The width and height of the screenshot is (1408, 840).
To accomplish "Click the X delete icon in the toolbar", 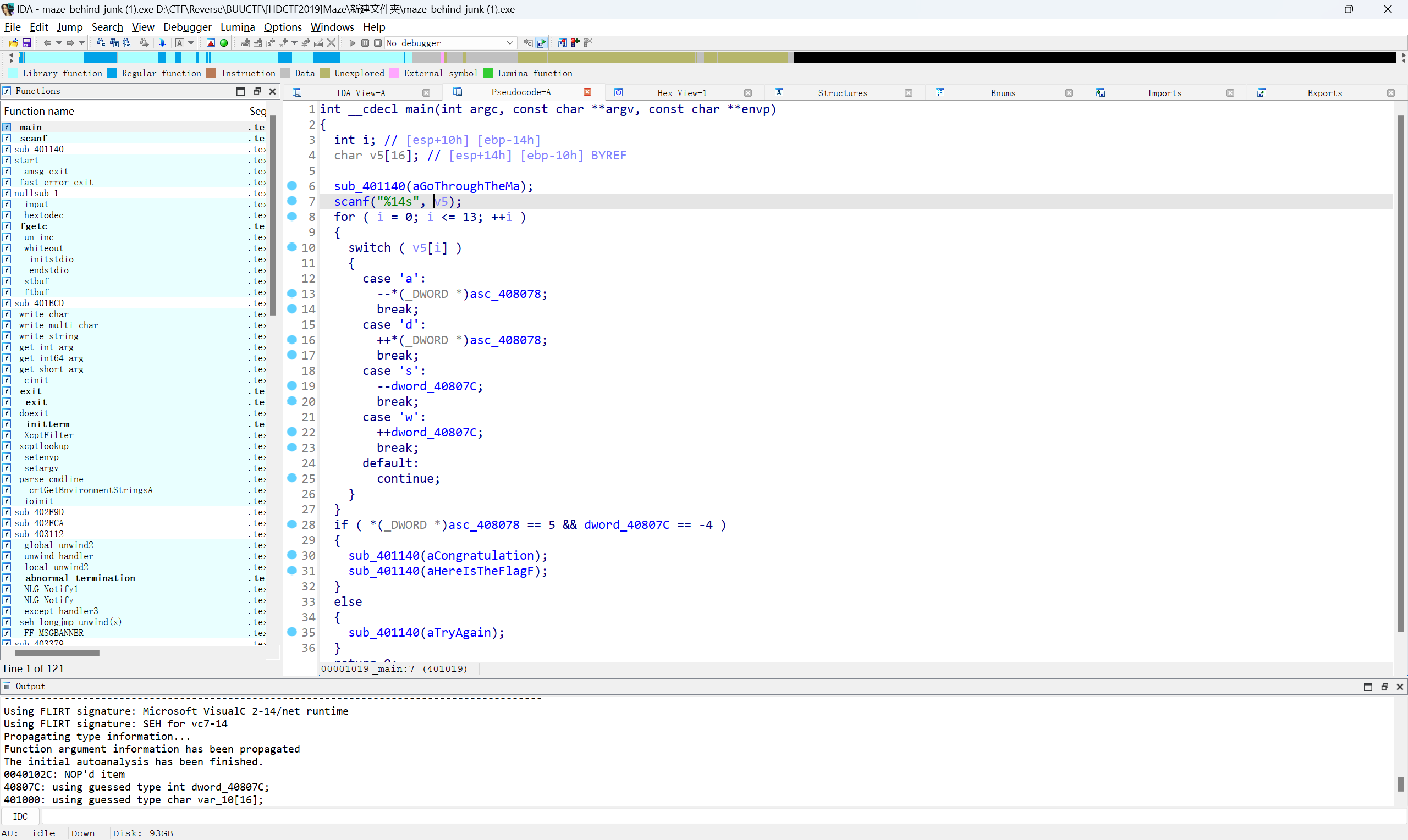I will tap(332, 43).
